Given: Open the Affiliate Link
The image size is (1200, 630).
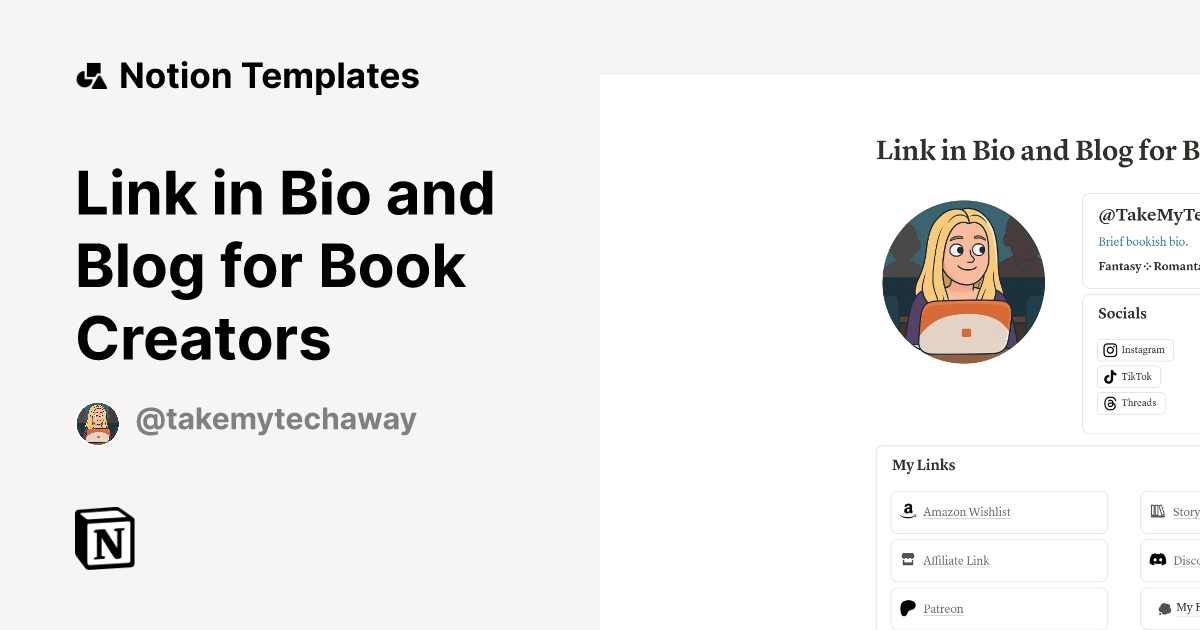Looking at the screenshot, I should tap(956, 560).
